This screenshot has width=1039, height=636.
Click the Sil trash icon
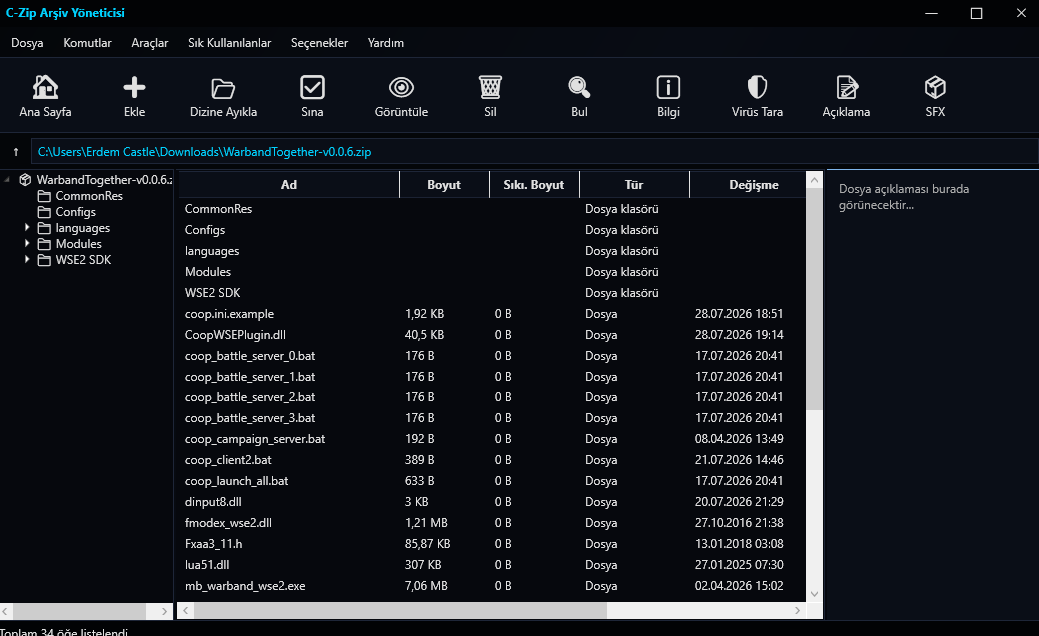(x=490, y=87)
